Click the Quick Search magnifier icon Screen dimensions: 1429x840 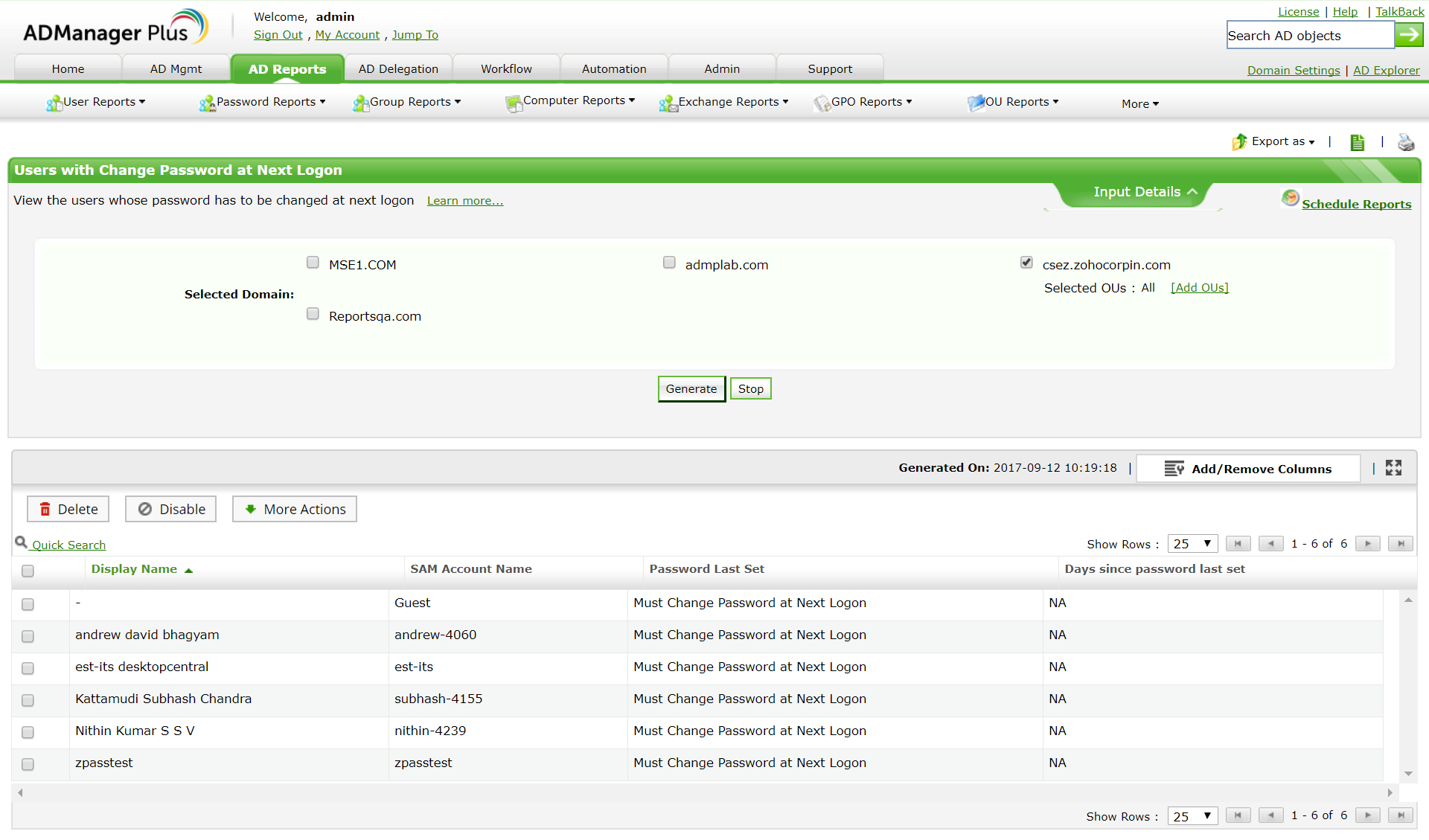21,543
